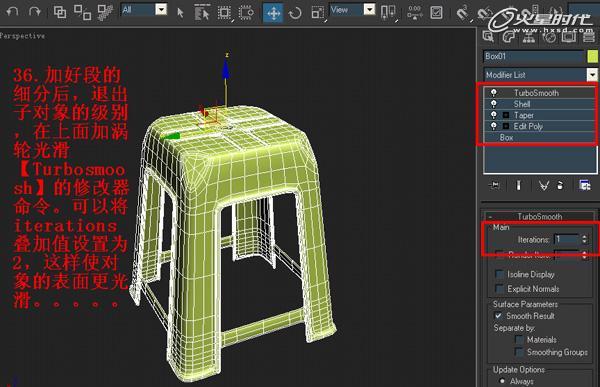Screen dimensions: 600x387
Task: Activate Bind to Space Warp tool
Action: pyautogui.click(x=104, y=12)
